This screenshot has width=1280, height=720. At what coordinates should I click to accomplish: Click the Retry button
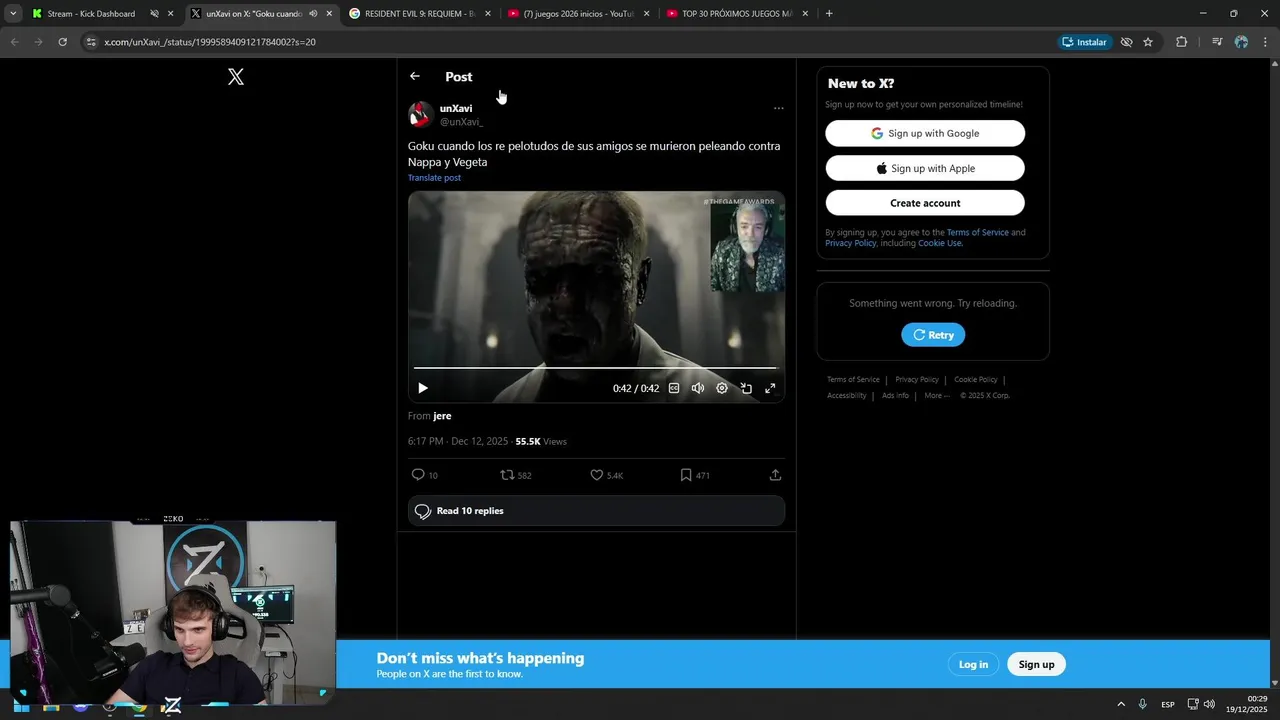(x=933, y=335)
